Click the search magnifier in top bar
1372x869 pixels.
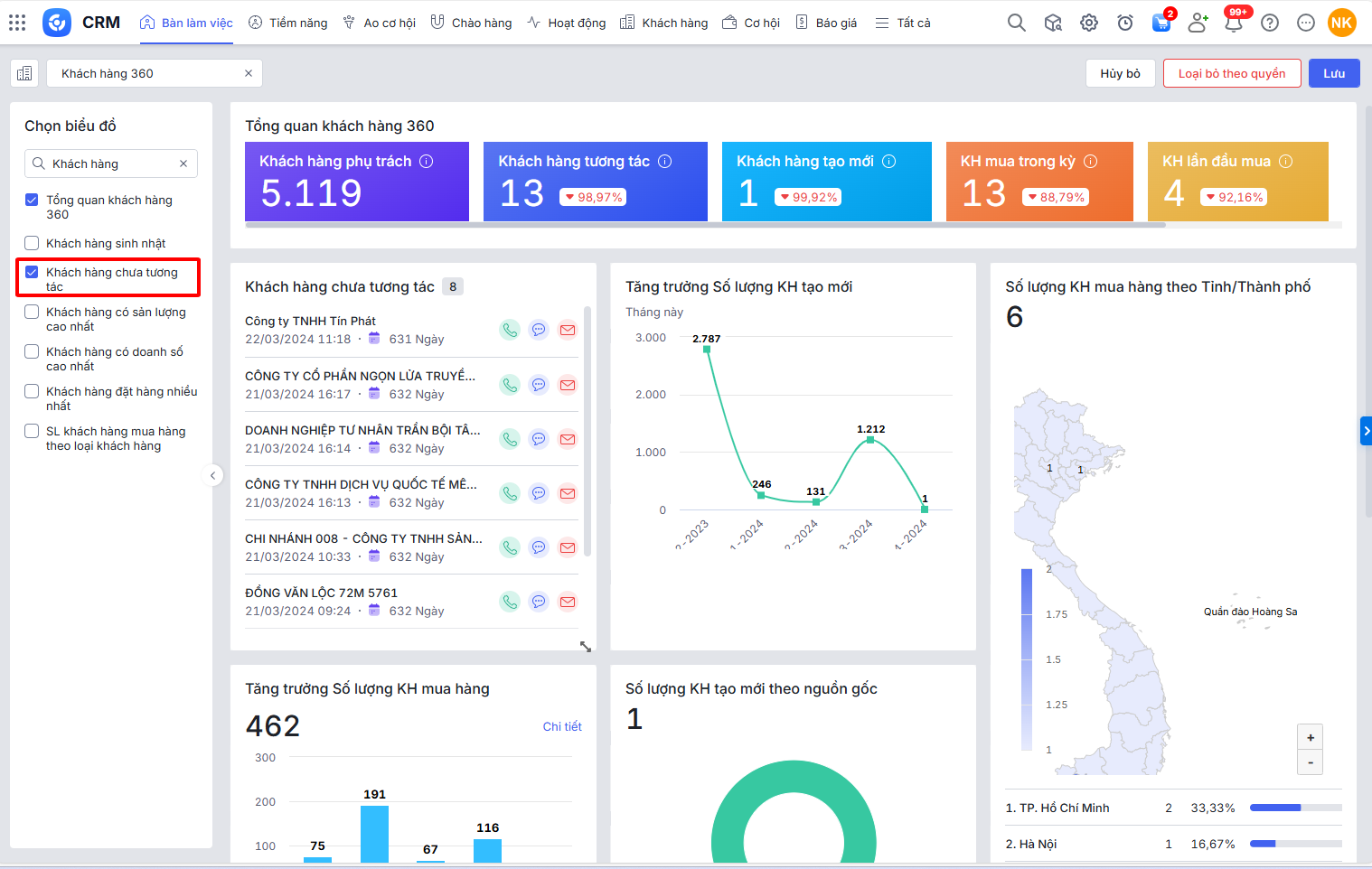1017,23
